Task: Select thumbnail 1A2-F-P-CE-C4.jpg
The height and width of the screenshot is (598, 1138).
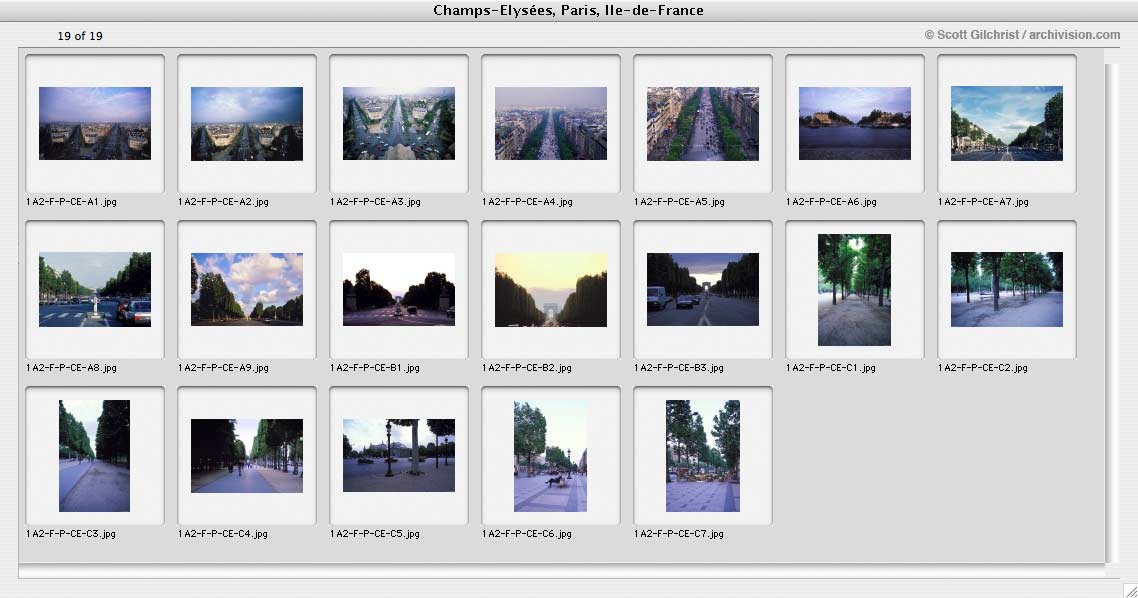Action: (x=247, y=456)
